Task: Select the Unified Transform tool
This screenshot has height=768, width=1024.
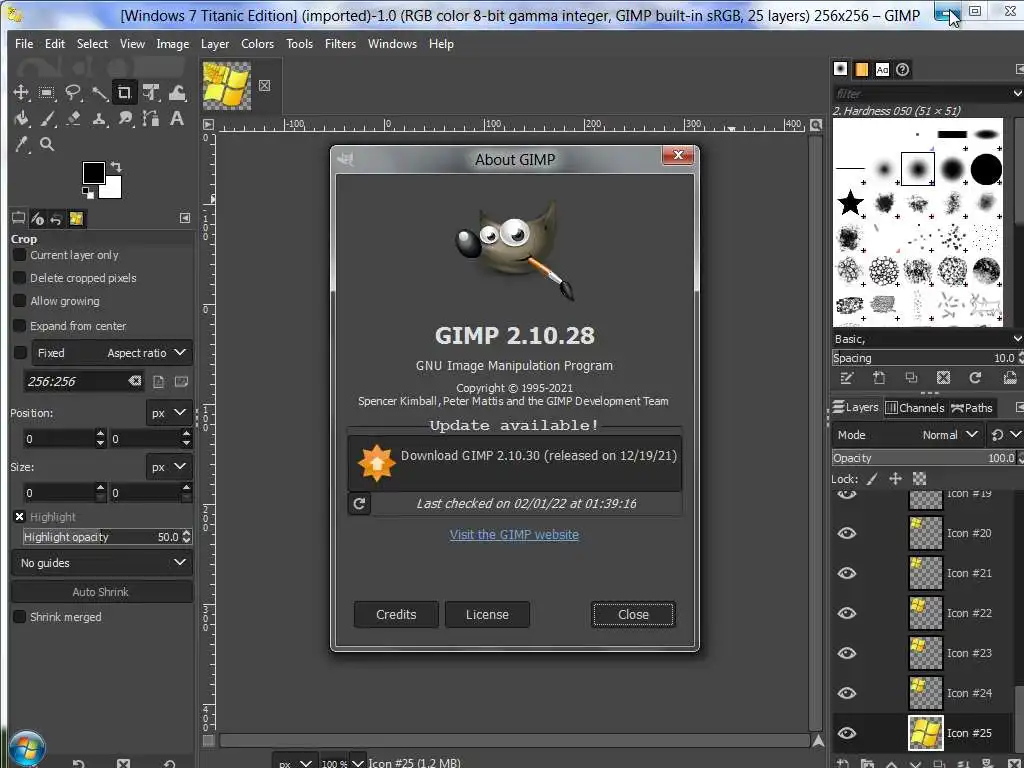Action: pos(151,92)
